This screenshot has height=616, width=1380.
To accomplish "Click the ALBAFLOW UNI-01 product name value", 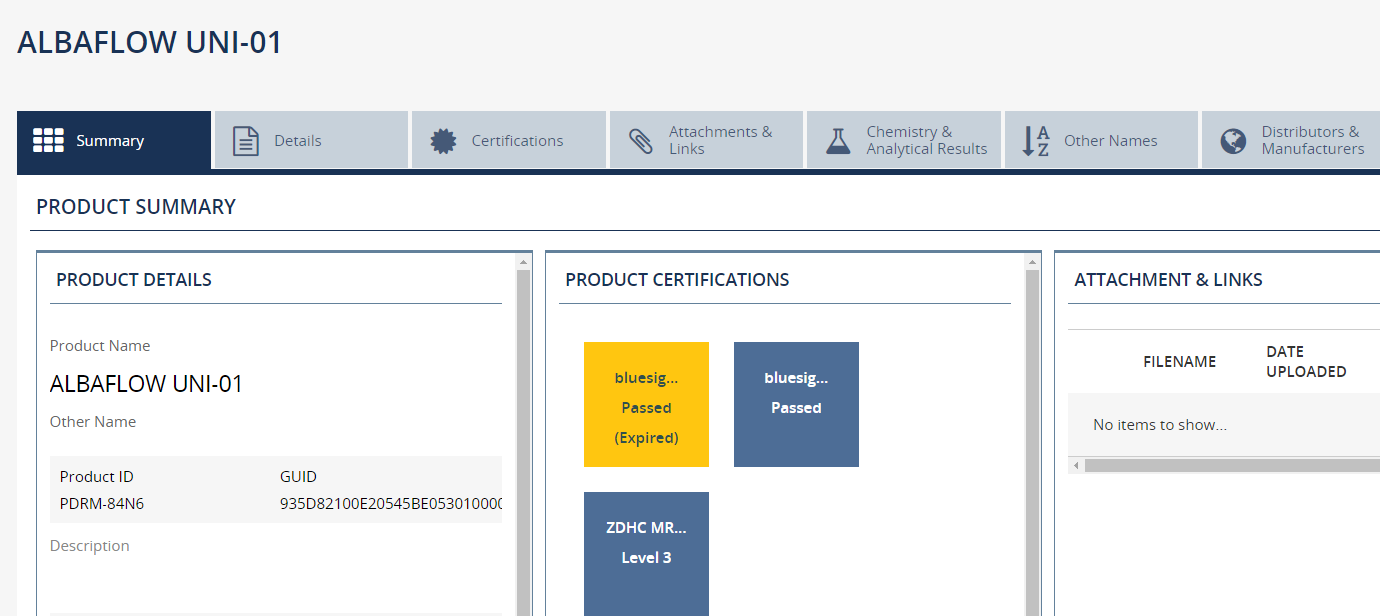I will click(146, 384).
